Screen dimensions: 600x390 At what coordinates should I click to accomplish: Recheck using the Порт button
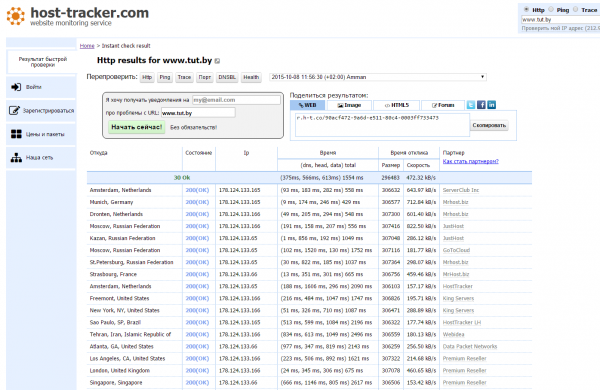tap(205, 77)
